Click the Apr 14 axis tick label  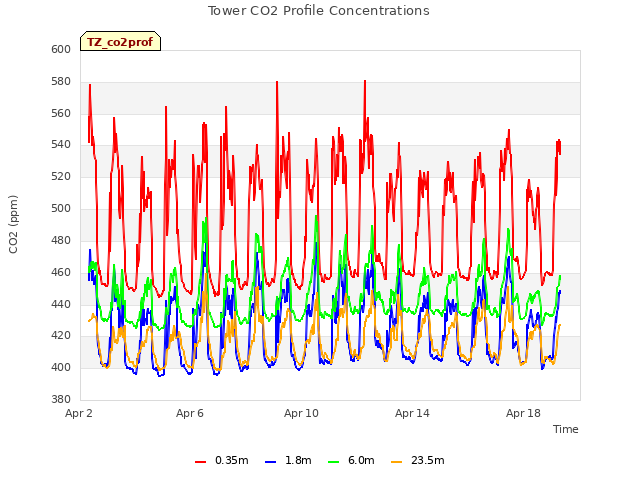click(412, 413)
